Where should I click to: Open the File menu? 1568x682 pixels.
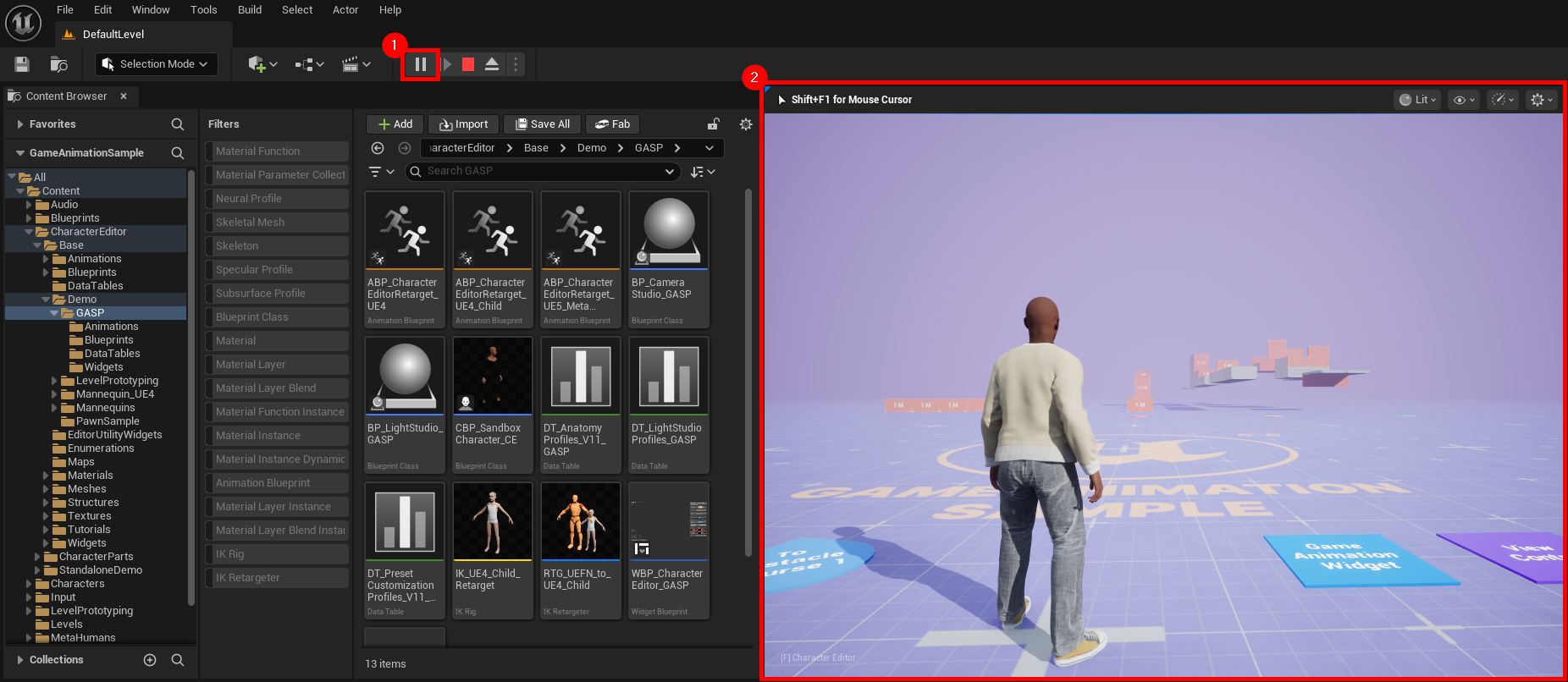pyautogui.click(x=65, y=10)
